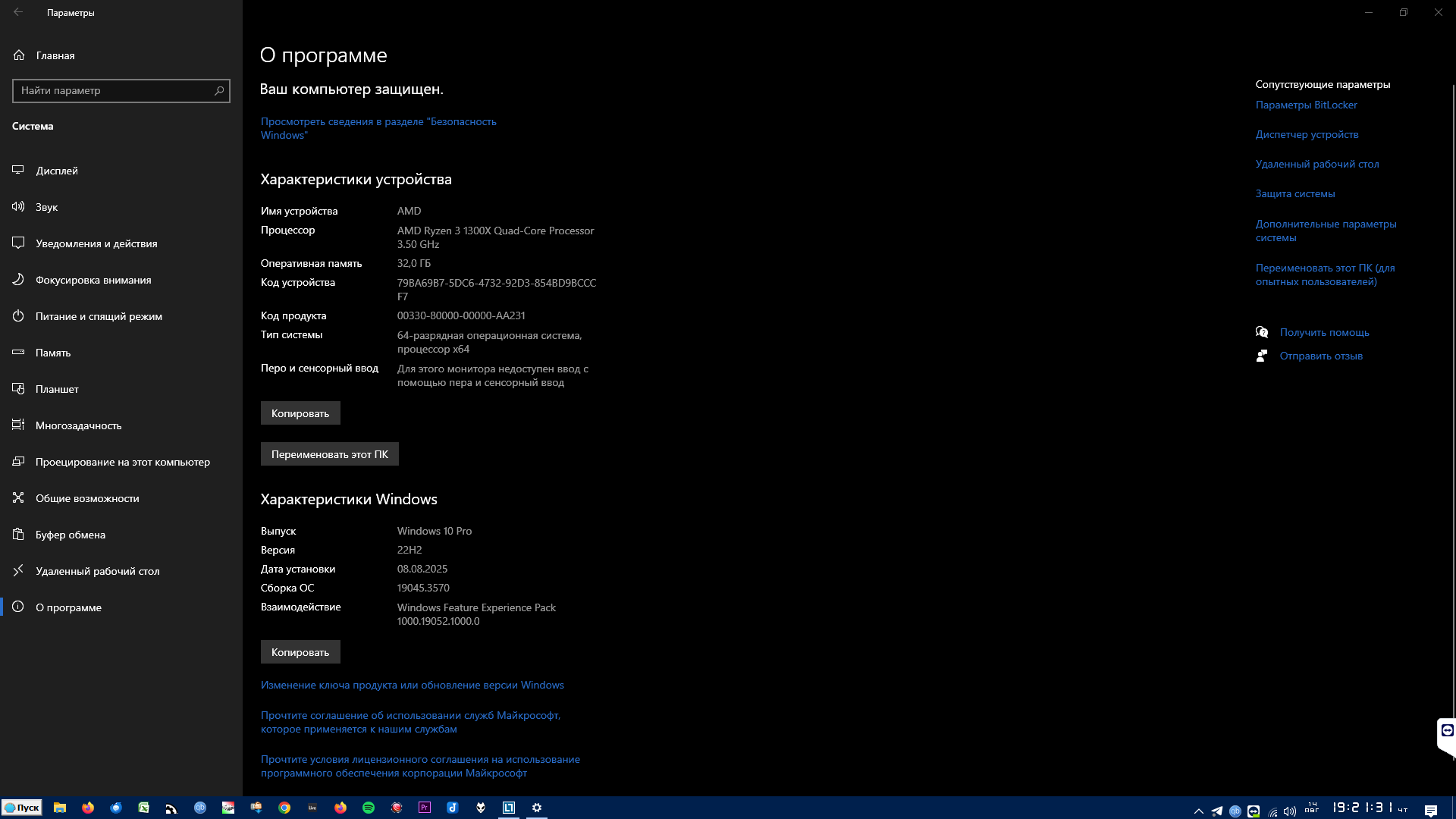
Task: Copy device specifications with Копировать
Action: click(300, 413)
